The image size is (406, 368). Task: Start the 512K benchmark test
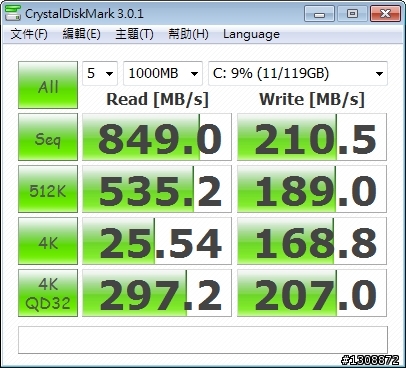click(48, 189)
